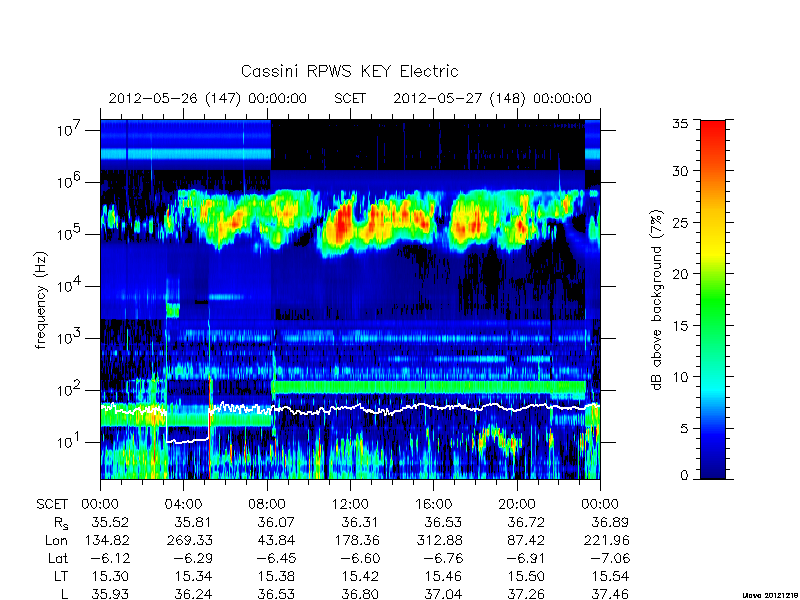The image size is (800, 600).
Task: Click the LT value 15.54
Action: [x=610, y=577]
